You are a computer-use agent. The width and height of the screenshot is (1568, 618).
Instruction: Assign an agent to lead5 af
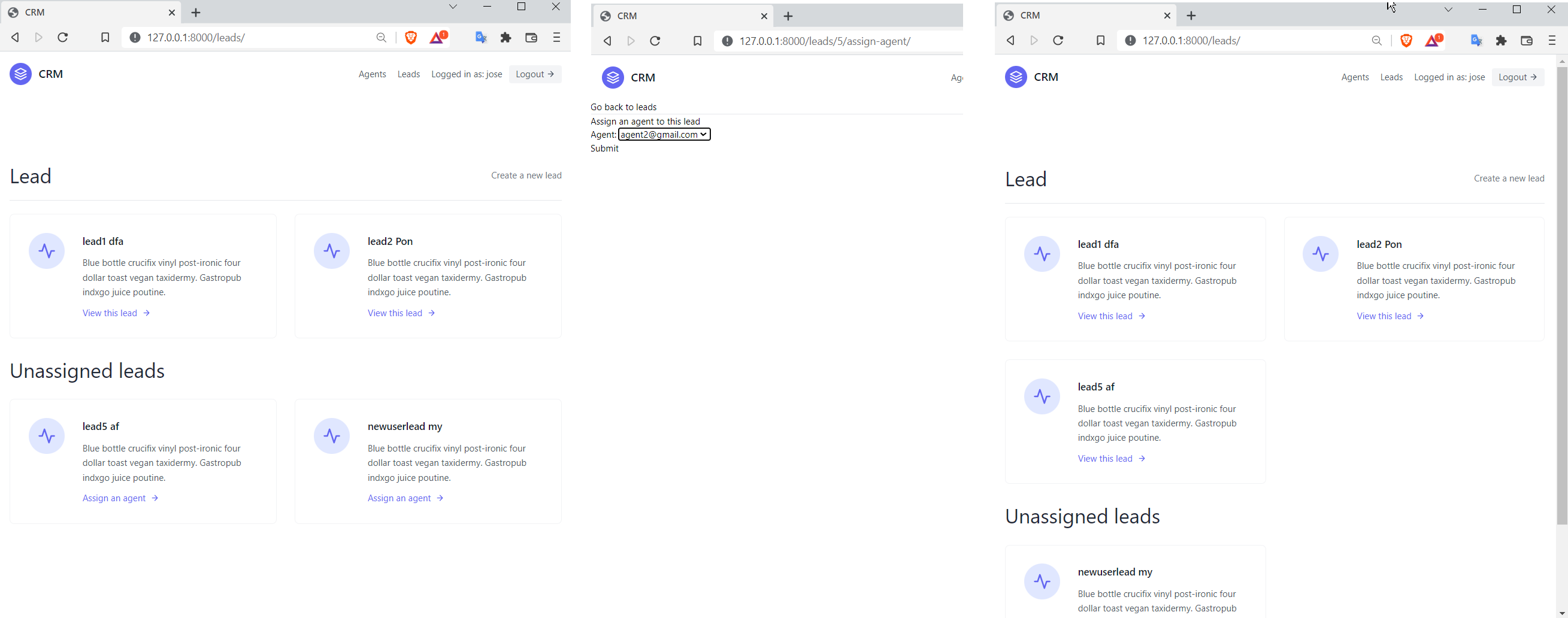pyautogui.click(x=120, y=498)
